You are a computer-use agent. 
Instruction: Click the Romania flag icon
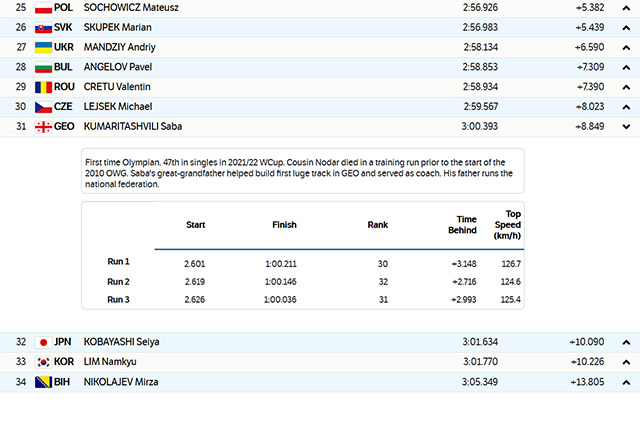[43, 87]
